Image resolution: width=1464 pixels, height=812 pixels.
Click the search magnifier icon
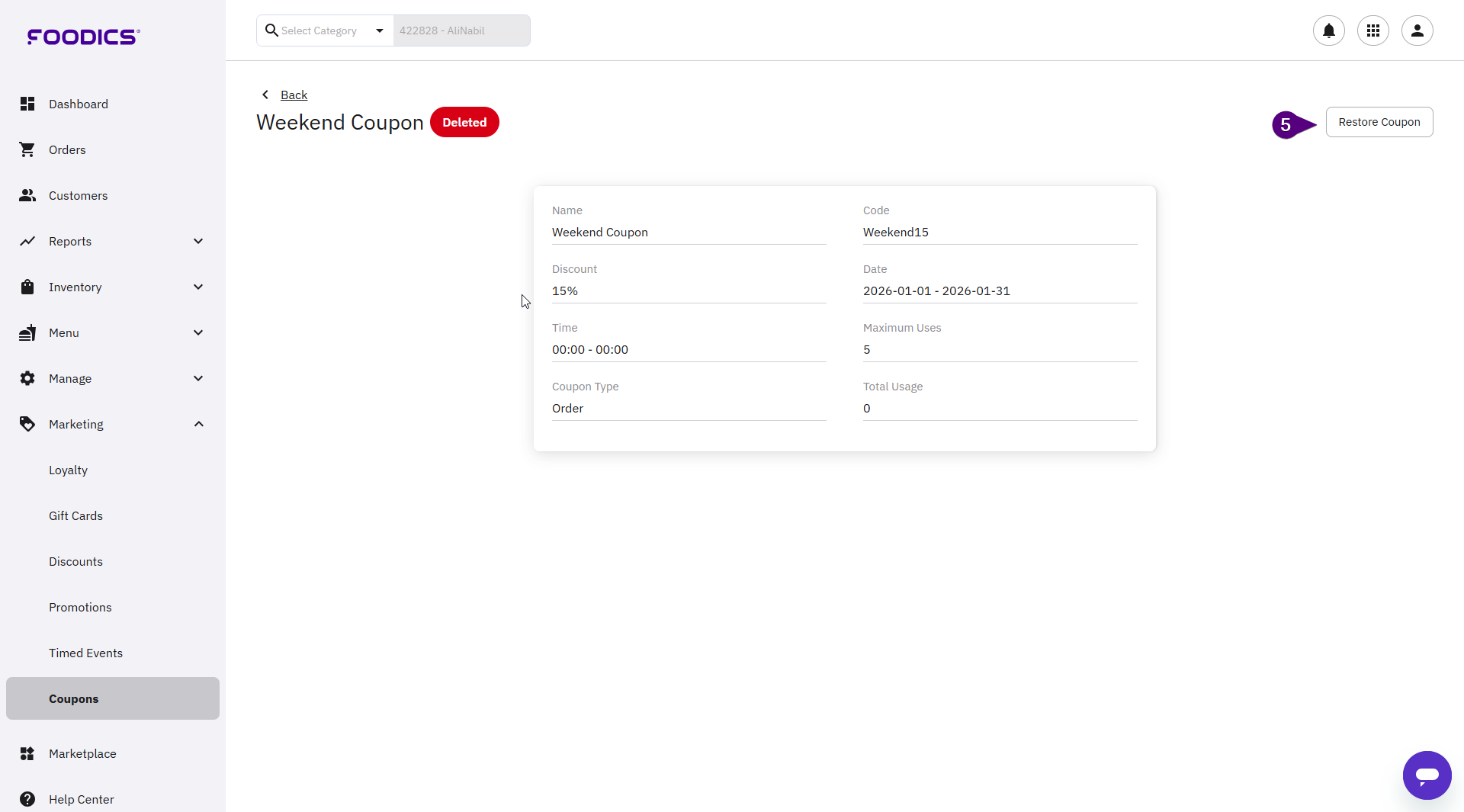click(x=271, y=30)
